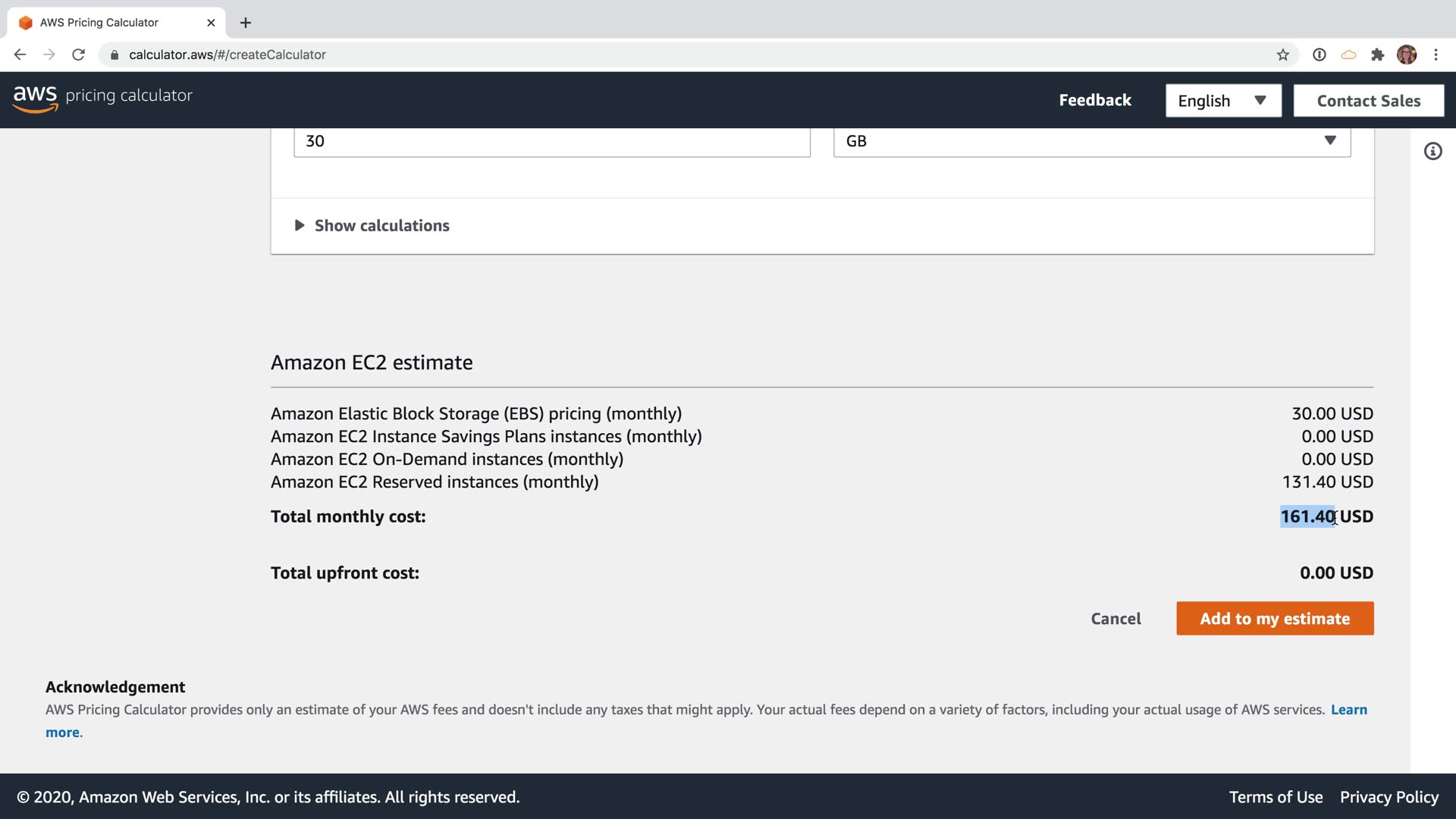This screenshot has width=1456, height=819.
Task: Open a new browser tab
Action: (245, 23)
